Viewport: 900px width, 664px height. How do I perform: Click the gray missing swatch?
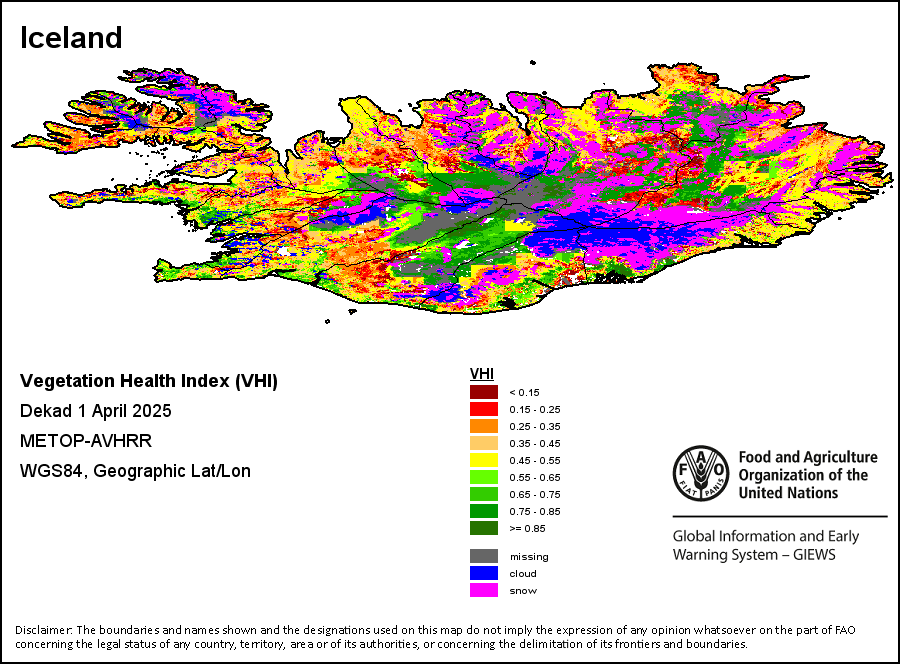point(484,556)
